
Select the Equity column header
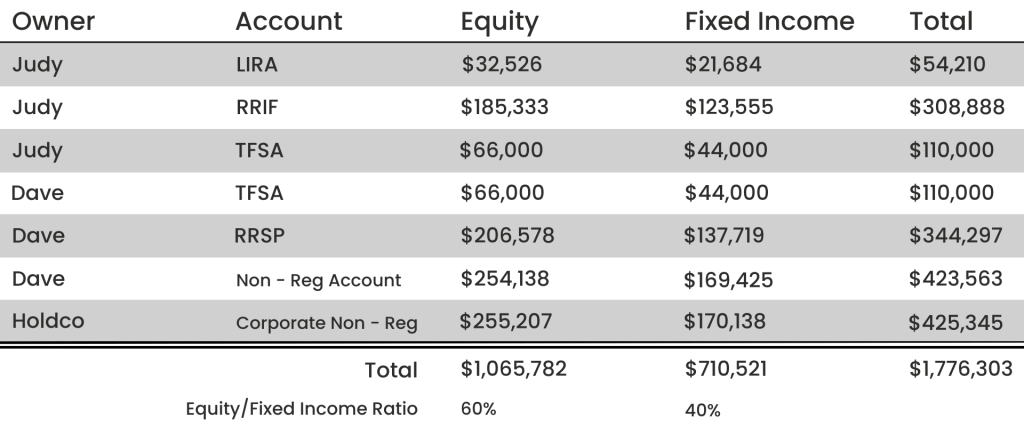[x=500, y=21]
